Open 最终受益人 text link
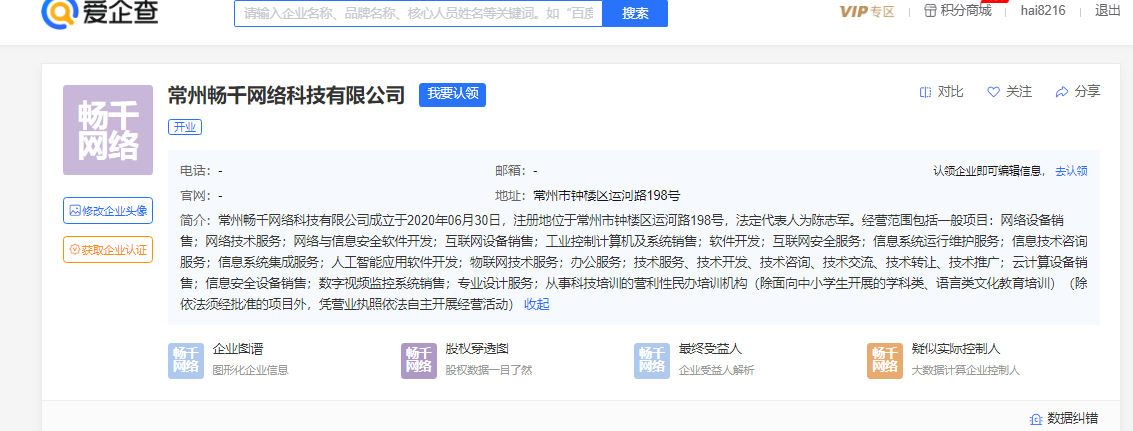The width and height of the screenshot is (1133, 431). tap(710, 349)
